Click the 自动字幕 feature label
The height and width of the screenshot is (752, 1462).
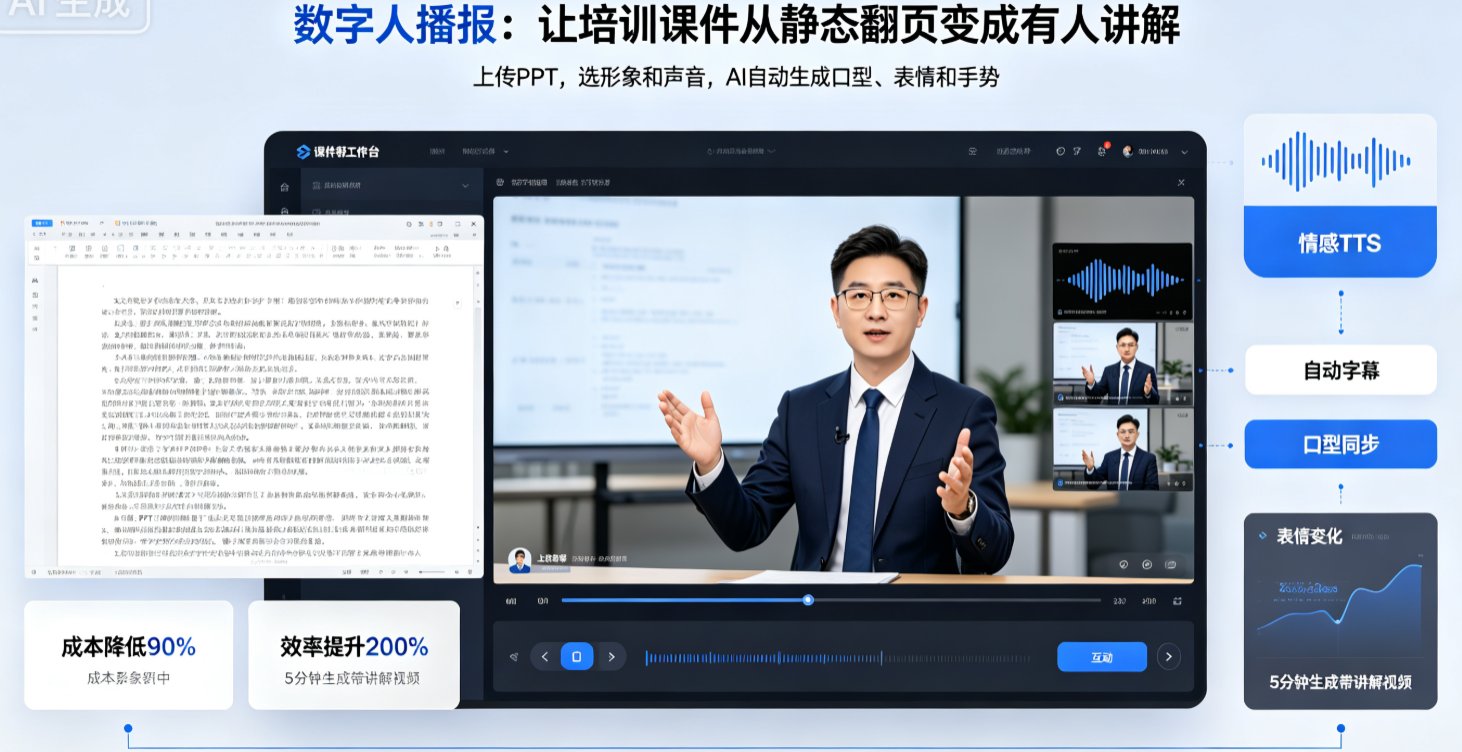click(1341, 370)
